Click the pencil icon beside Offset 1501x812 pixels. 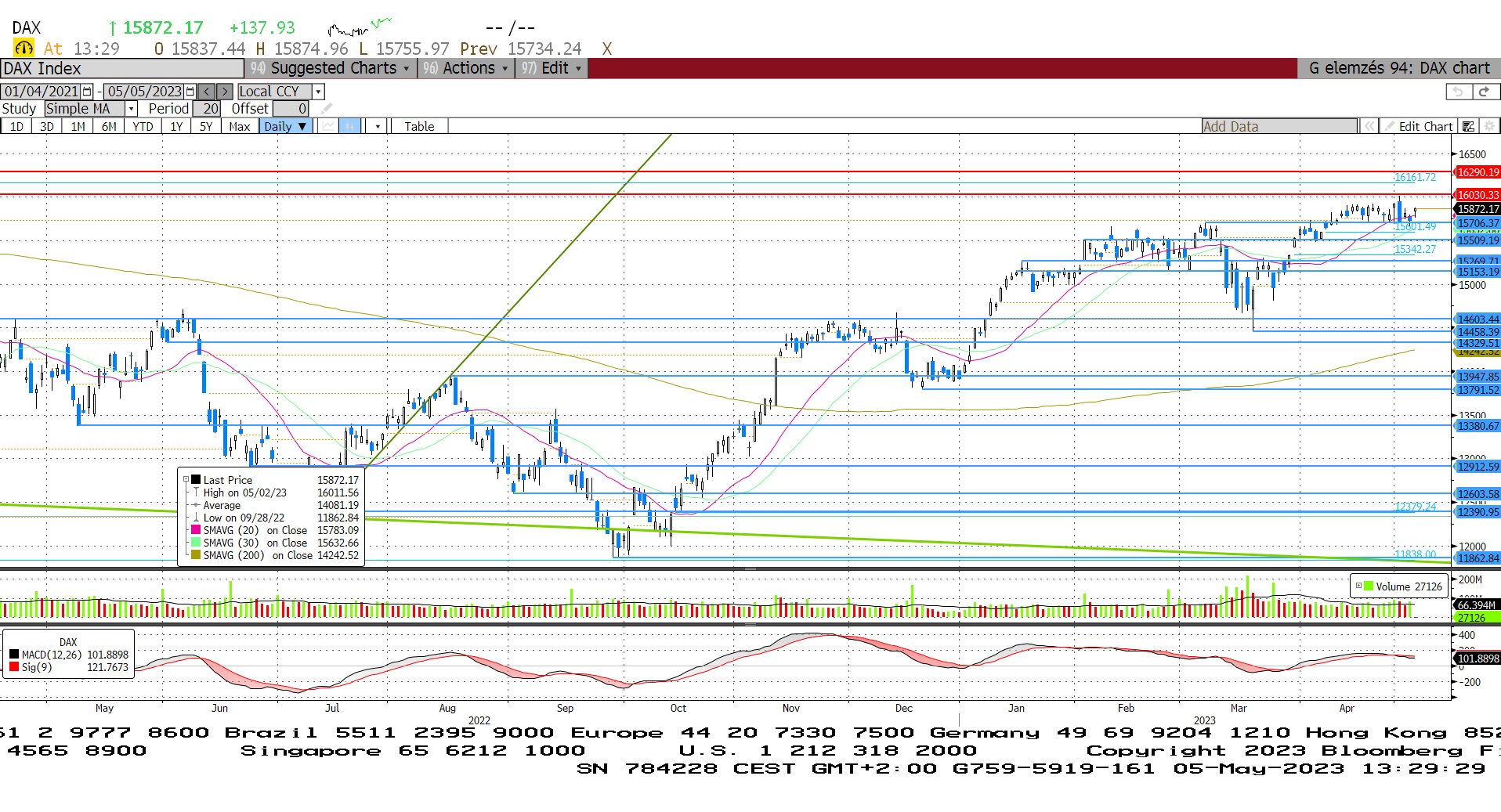(327, 109)
